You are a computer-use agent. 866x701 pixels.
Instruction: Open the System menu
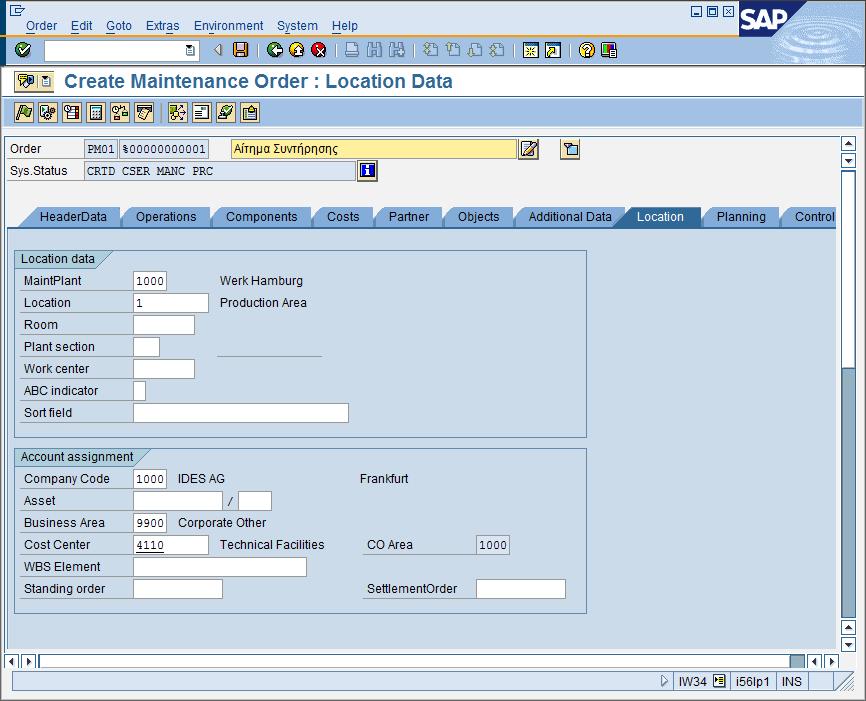pos(297,25)
